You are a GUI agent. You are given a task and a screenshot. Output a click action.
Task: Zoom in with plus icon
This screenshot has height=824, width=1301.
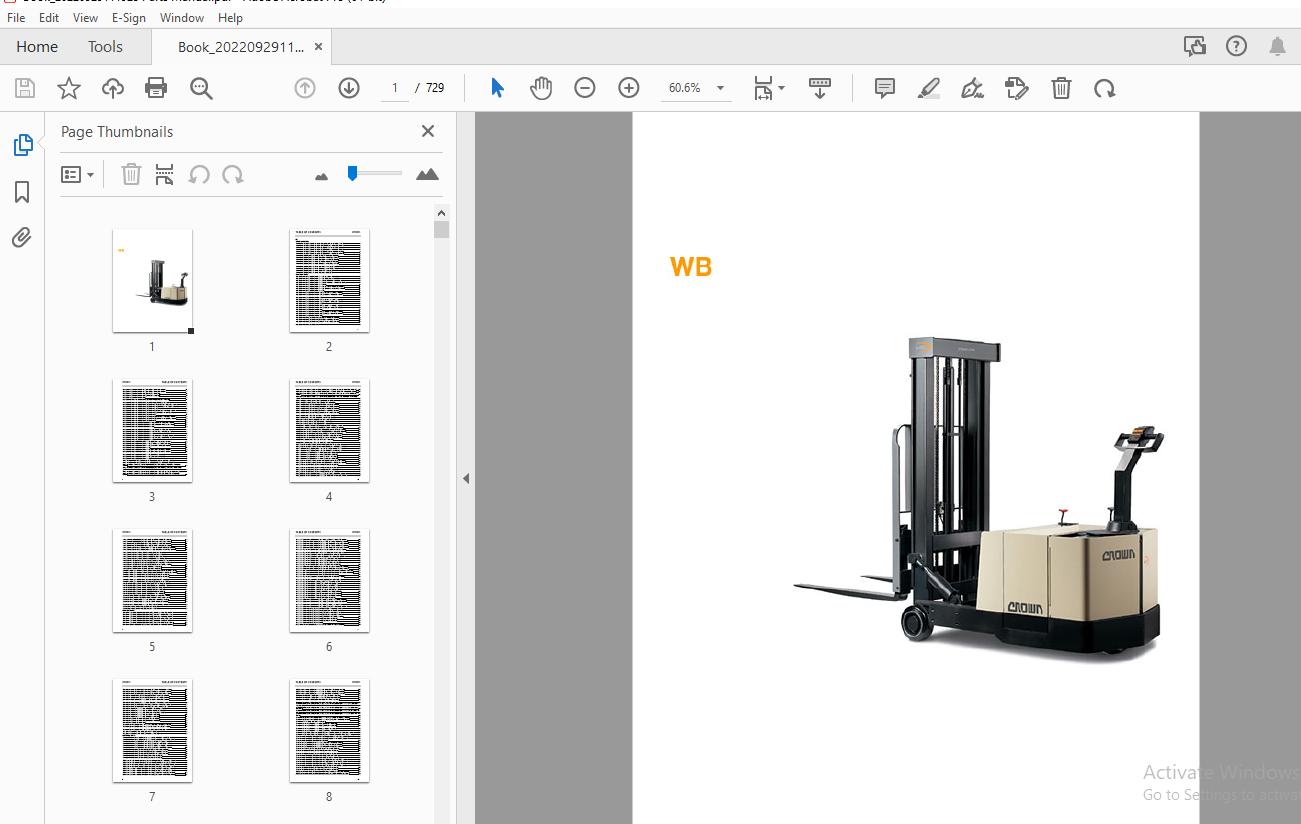coord(629,88)
